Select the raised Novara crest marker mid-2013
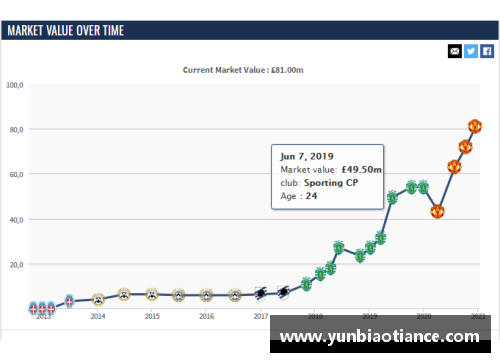Image resolution: width=500 pixels, height=362 pixels. [69, 301]
